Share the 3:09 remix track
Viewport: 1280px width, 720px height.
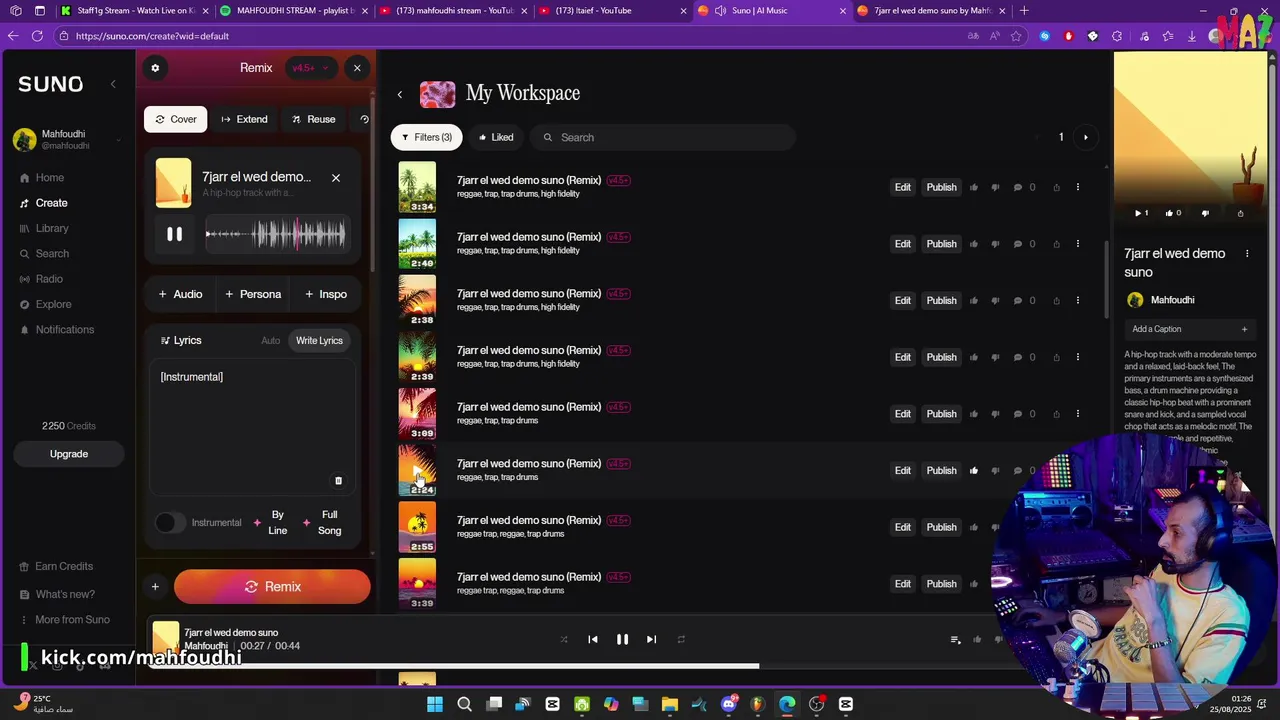(x=1056, y=414)
